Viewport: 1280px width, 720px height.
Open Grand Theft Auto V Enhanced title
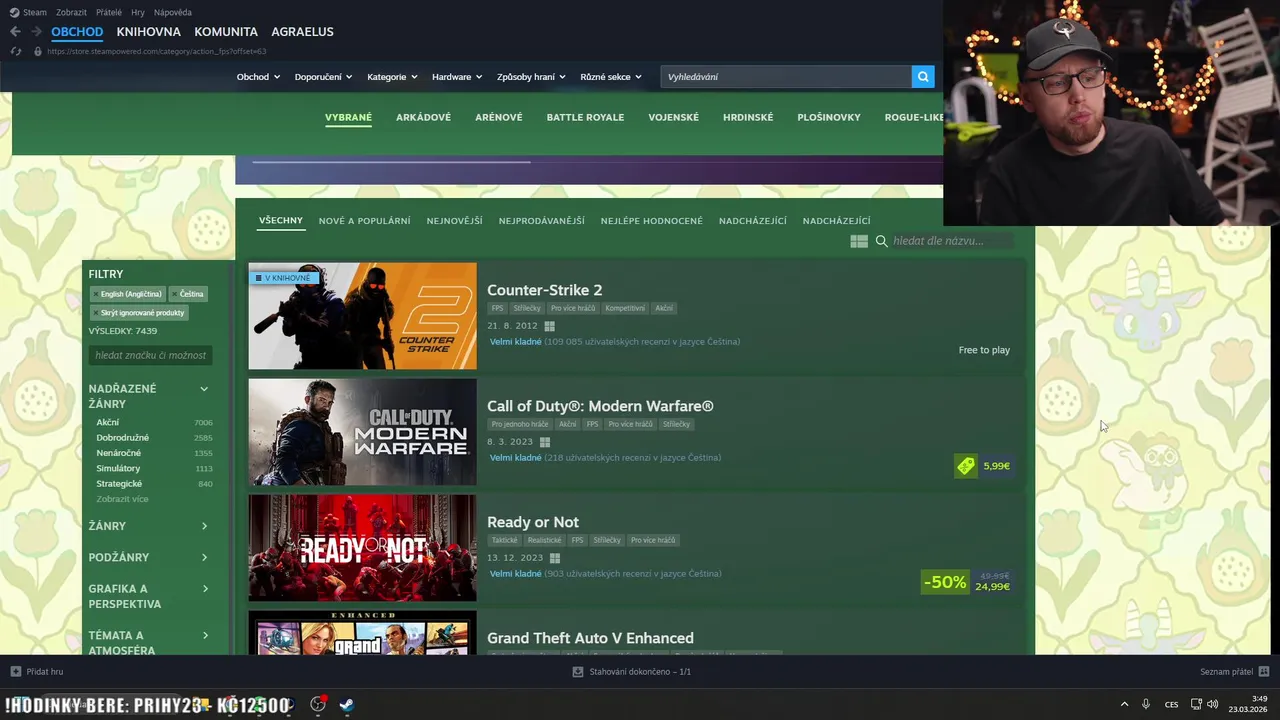590,638
